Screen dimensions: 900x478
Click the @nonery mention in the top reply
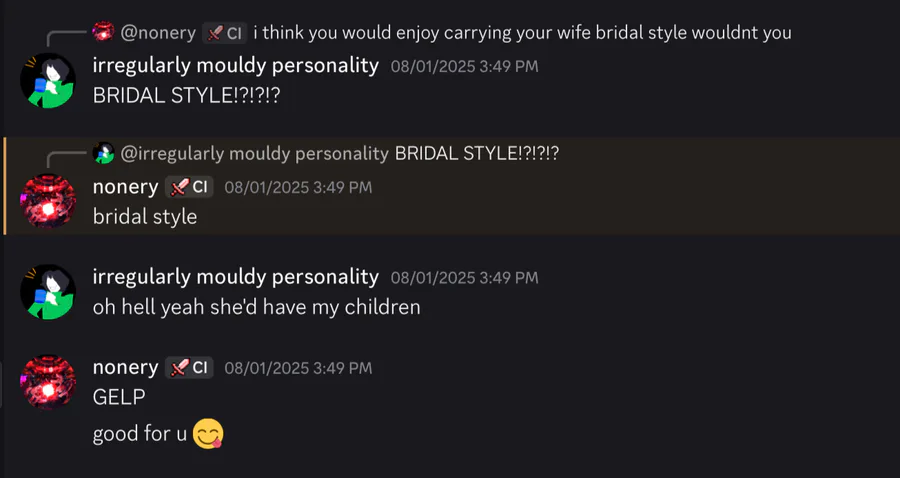tap(158, 33)
